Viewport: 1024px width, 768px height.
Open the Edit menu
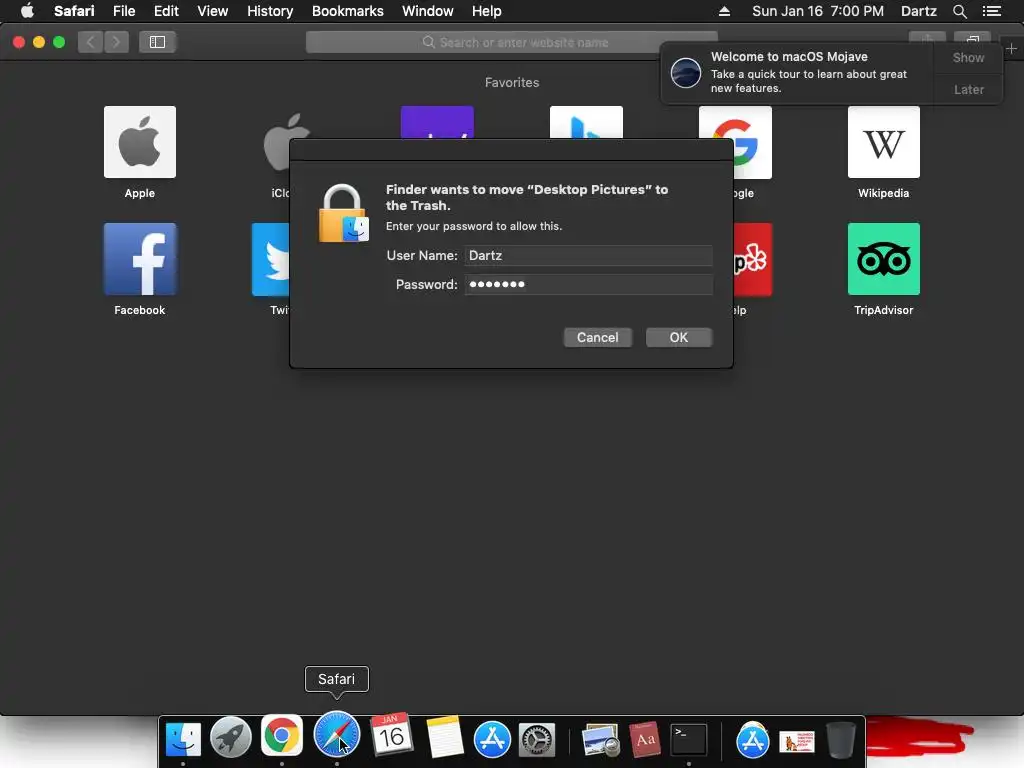click(166, 11)
